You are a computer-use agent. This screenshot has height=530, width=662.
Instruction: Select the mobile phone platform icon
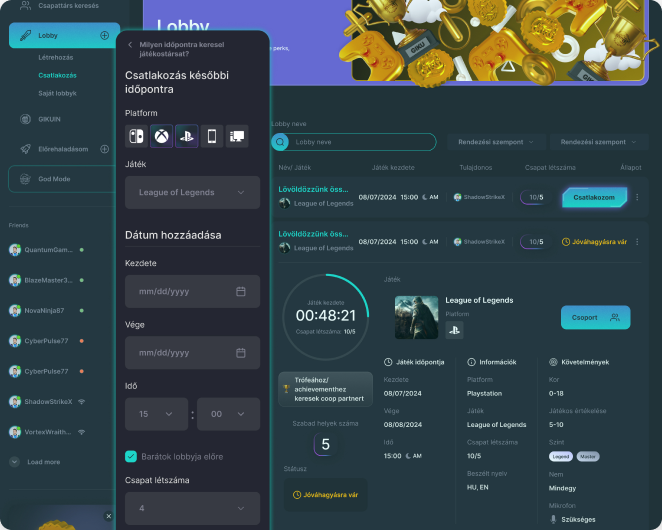click(211, 137)
